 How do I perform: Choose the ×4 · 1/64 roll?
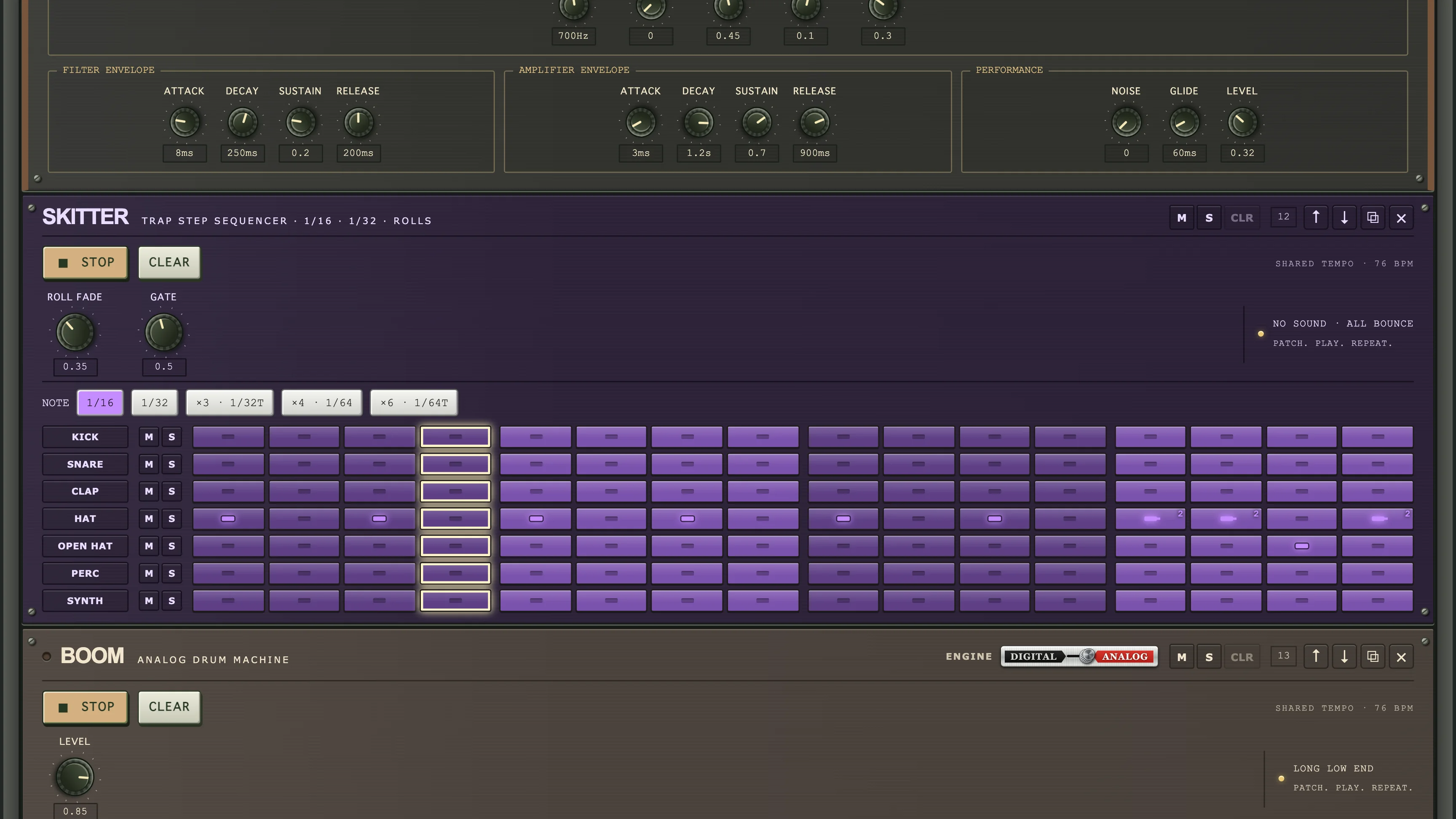click(321, 403)
